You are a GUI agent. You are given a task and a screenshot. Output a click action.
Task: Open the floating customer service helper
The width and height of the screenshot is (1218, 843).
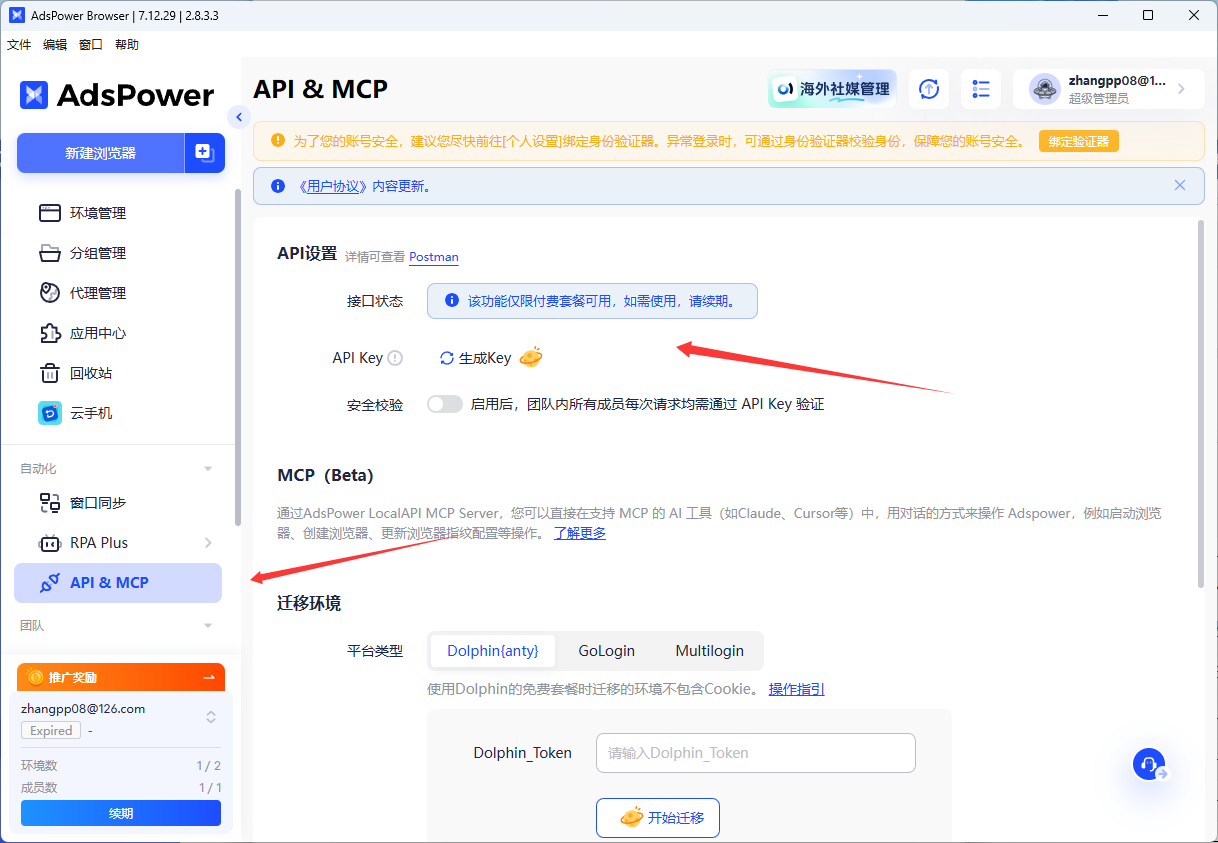(1149, 764)
